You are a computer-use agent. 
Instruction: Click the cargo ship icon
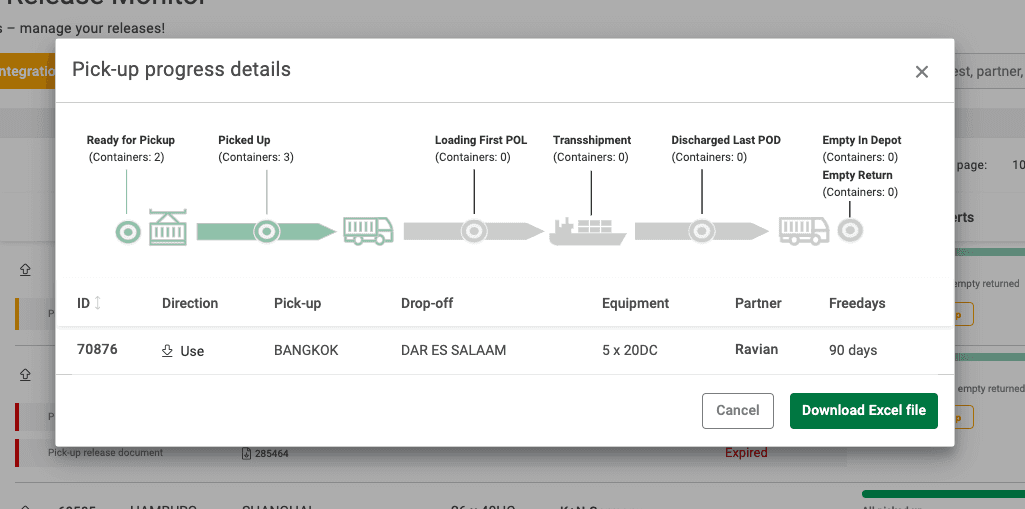[587, 230]
